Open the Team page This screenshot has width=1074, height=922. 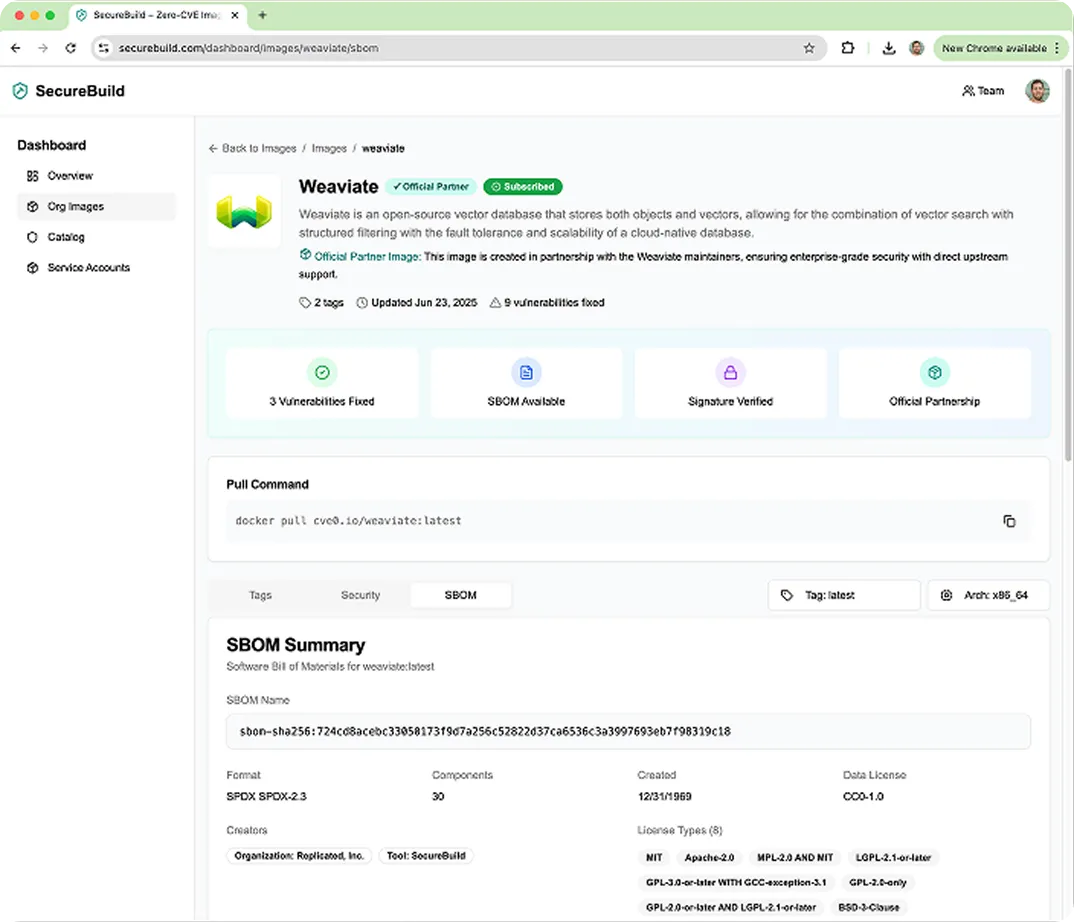983,90
